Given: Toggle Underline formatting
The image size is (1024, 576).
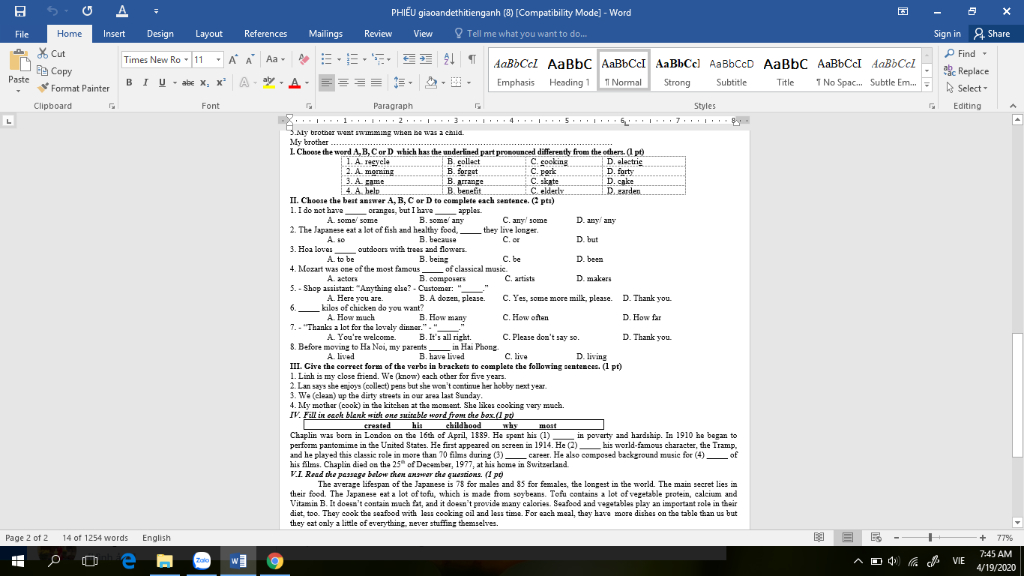Looking at the screenshot, I should click(162, 83).
